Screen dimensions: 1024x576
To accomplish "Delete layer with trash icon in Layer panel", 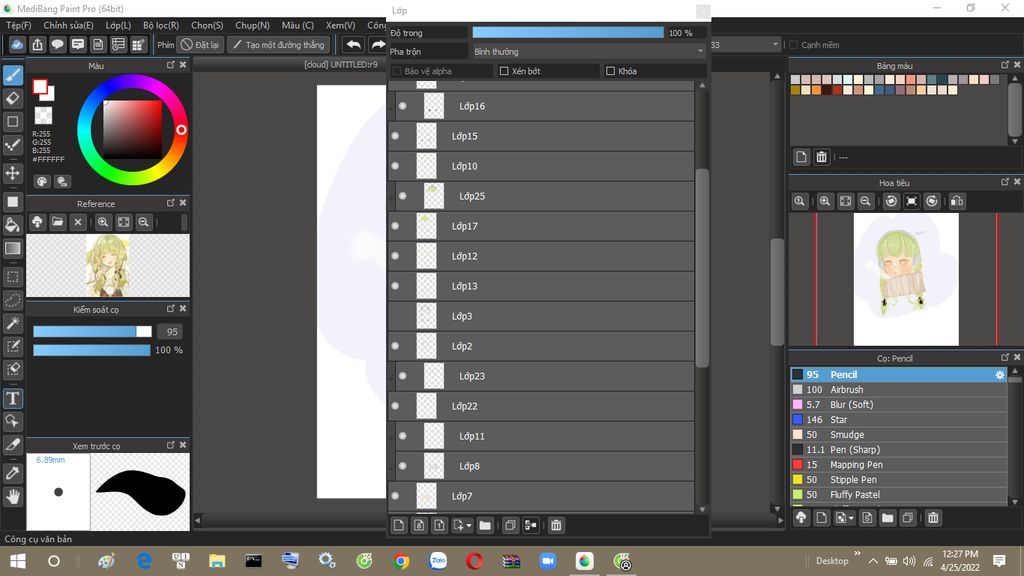I will tap(556, 525).
